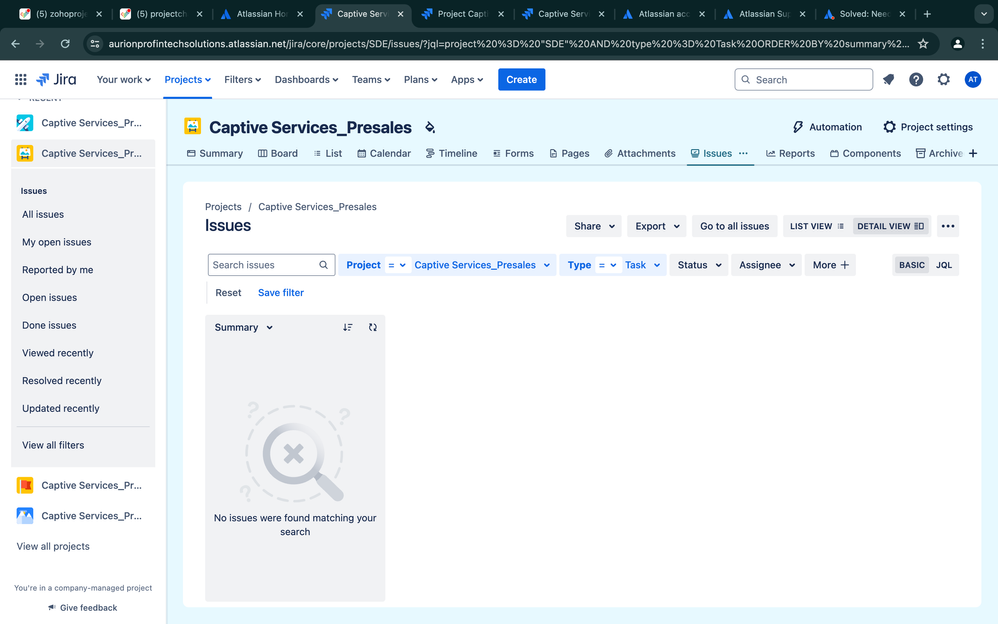The height and width of the screenshot is (624, 998).
Task: Expand the Filters dropdown
Action: coord(242,80)
